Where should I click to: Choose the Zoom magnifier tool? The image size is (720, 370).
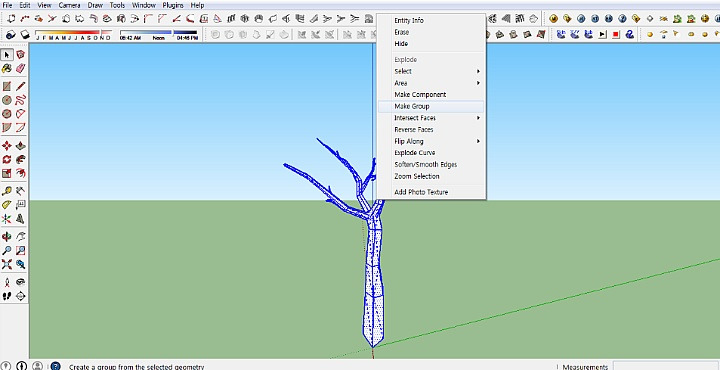pyautogui.click(x=7, y=251)
